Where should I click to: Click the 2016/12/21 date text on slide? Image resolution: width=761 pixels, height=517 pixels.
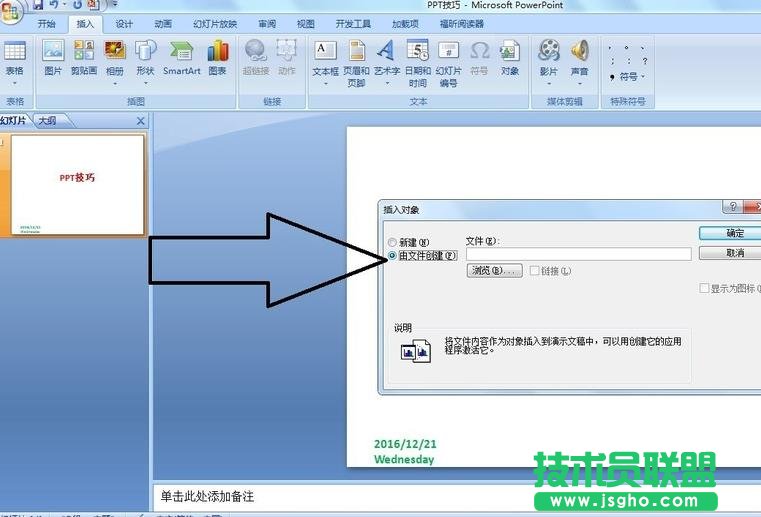pyautogui.click(x=405, y=444)
